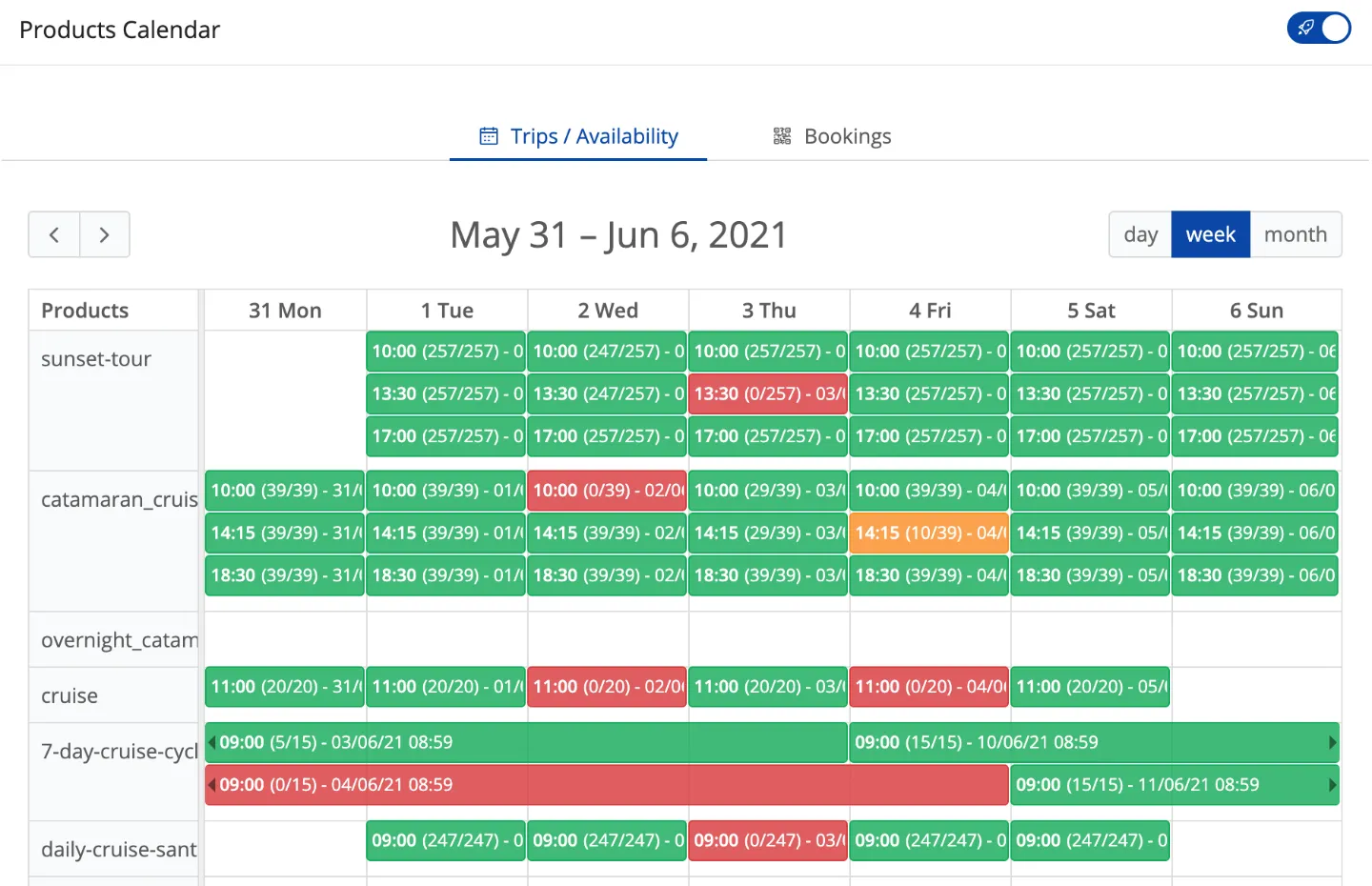Click the right arrow on 10/06/21 cruise bar
Viewport: 1372px width, 886px height.
1332,742
